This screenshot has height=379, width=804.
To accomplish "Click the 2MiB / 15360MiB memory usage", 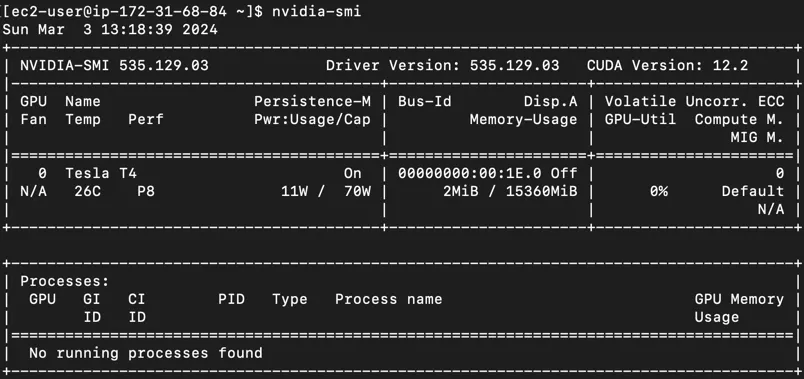I will [x=510, y=191].
